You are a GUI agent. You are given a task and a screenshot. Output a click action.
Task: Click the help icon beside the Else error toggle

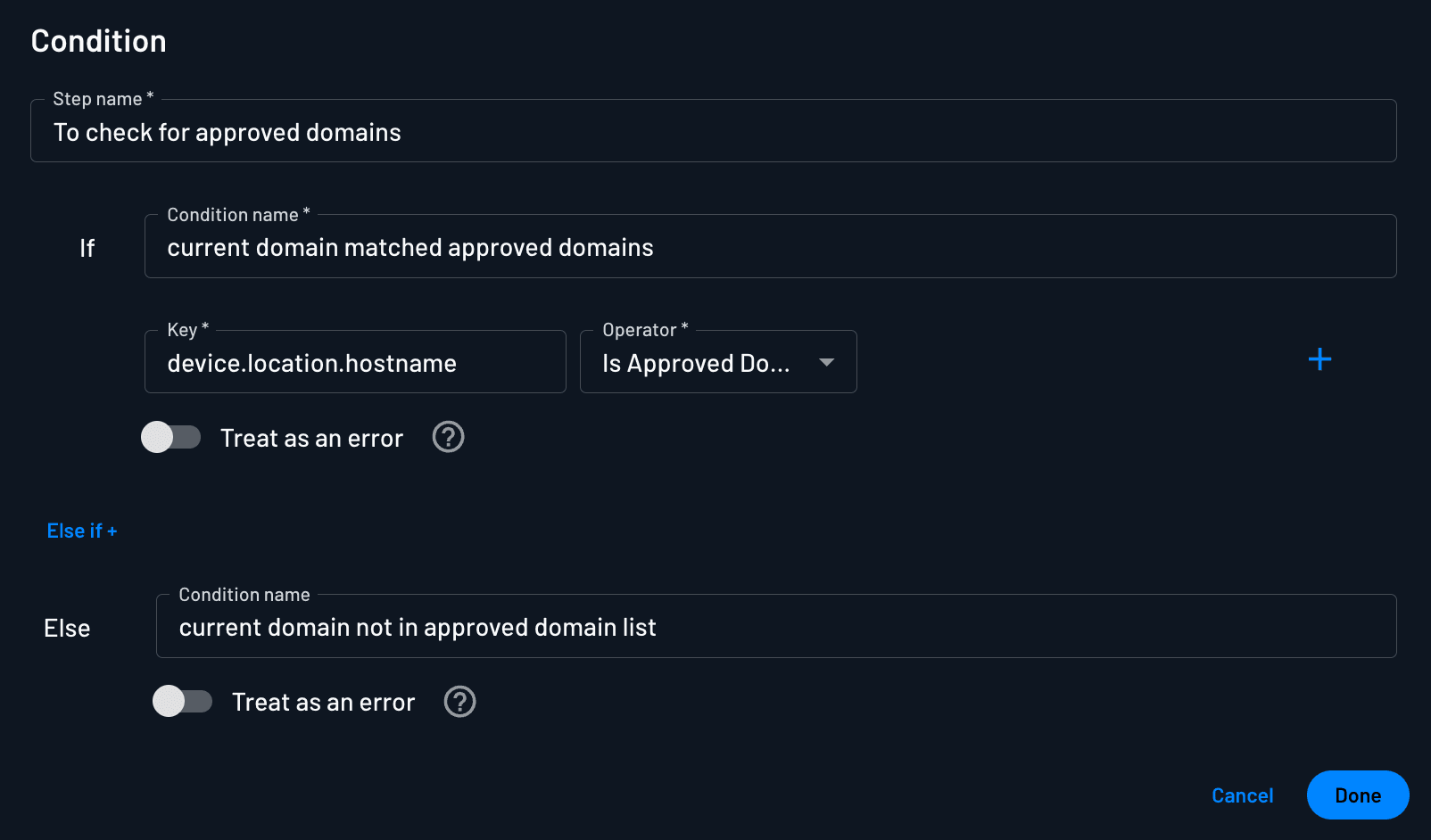459,702
